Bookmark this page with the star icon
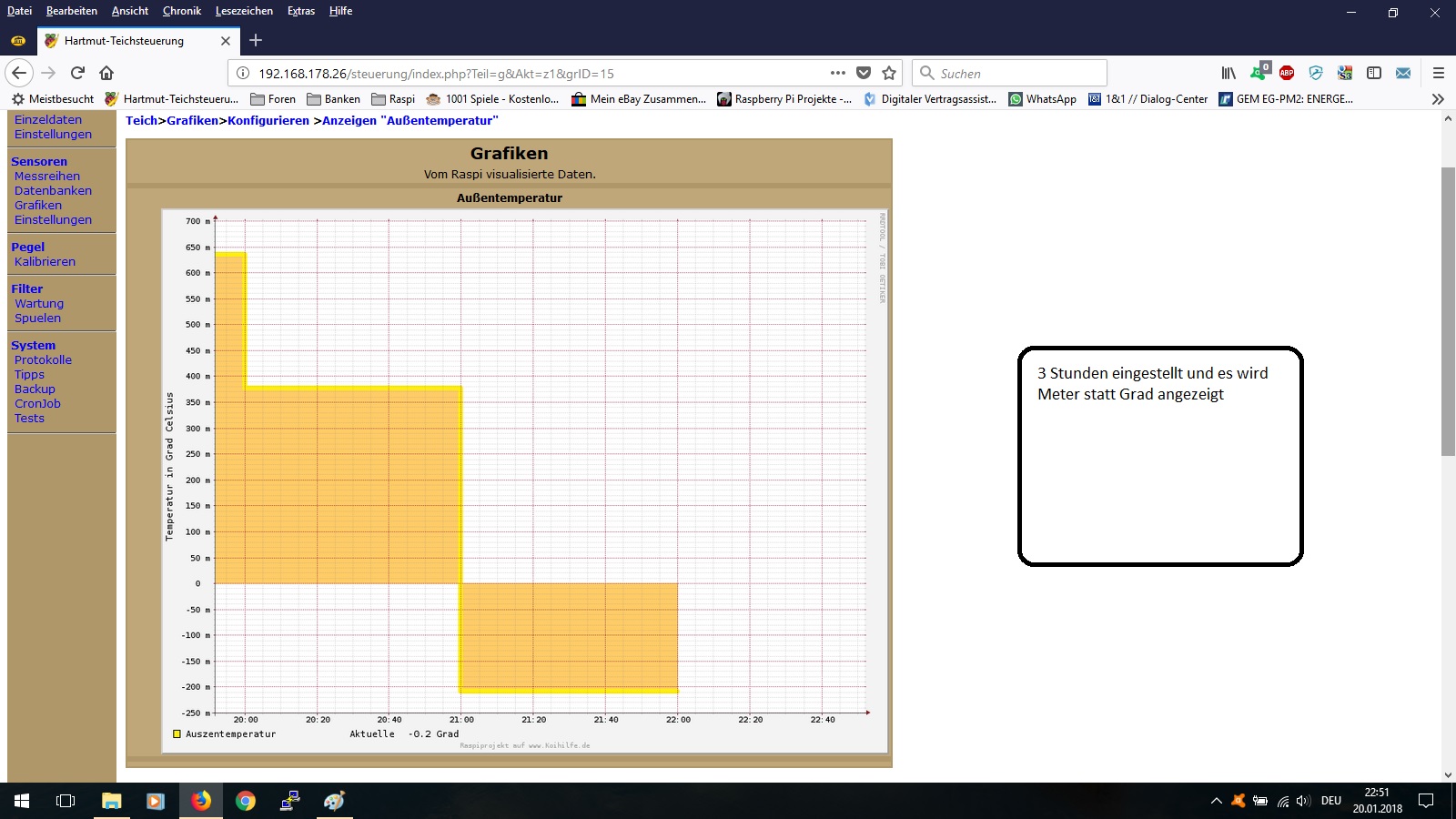Image resolution: width=1456 pixels, height=819 pixels. point(889,73)
